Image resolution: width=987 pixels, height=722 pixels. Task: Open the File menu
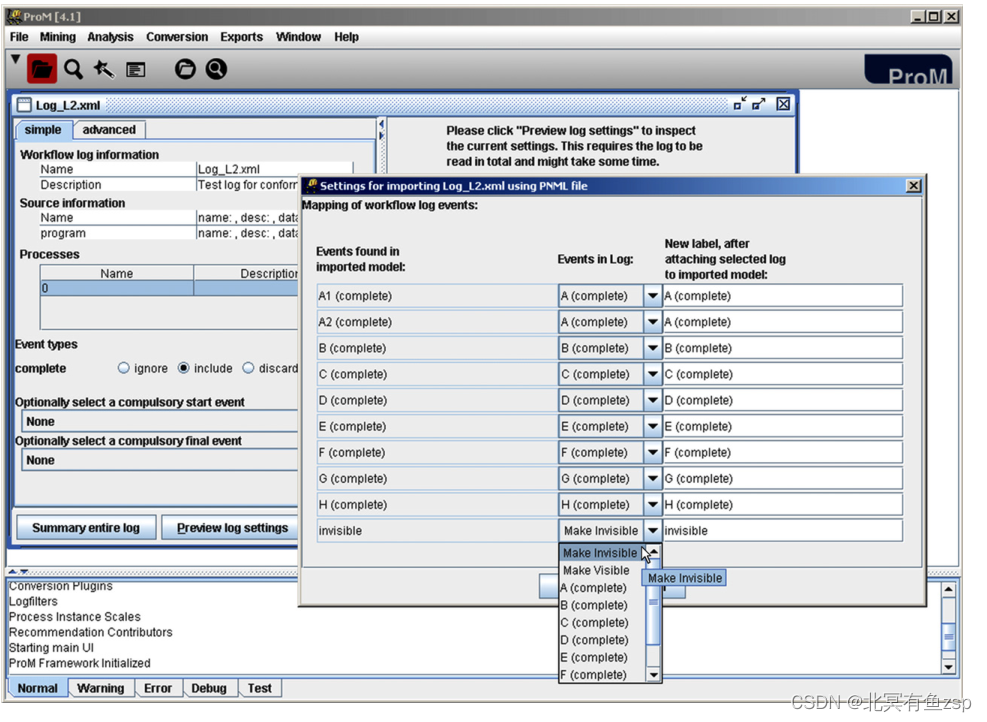pos(19,37)
